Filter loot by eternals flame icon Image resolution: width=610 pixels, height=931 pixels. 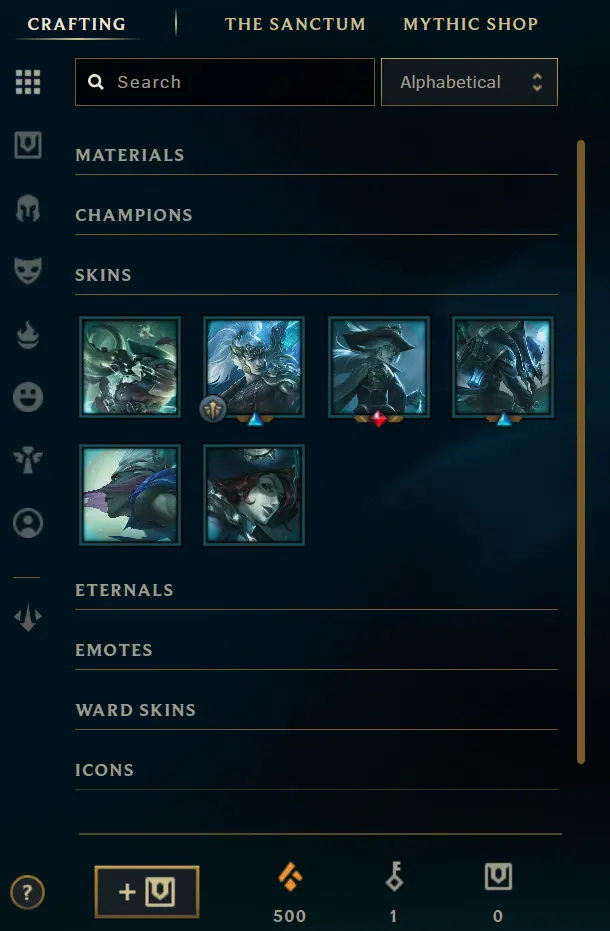[28, 334]
